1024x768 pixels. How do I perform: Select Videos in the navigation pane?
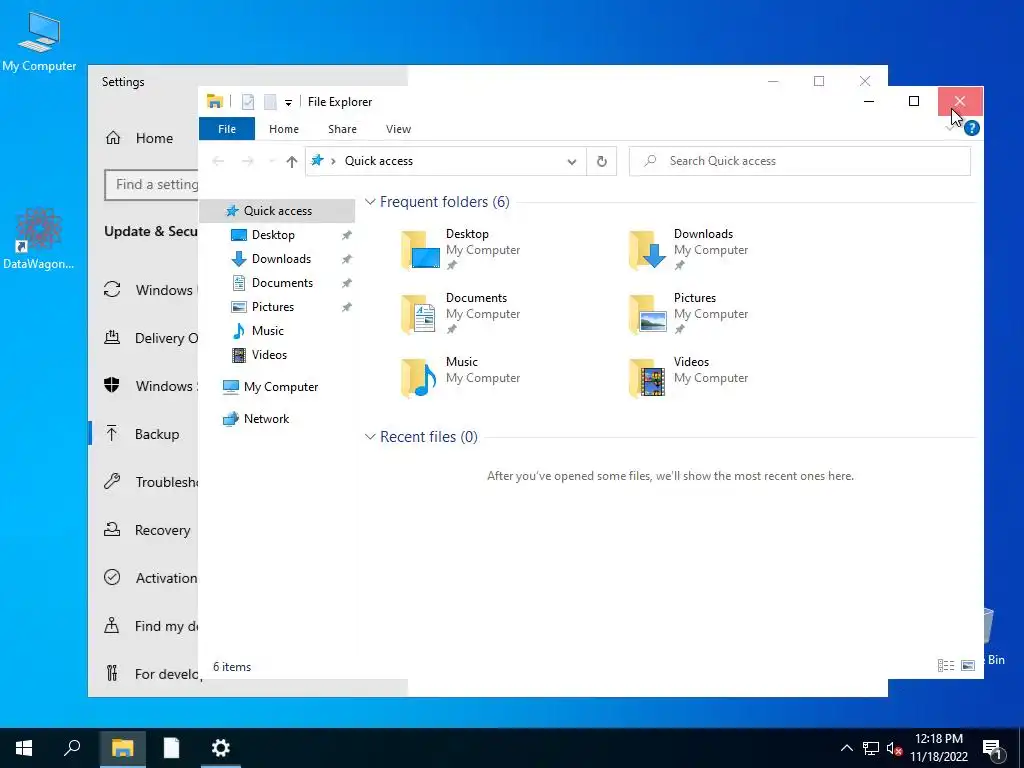point(269,355)
